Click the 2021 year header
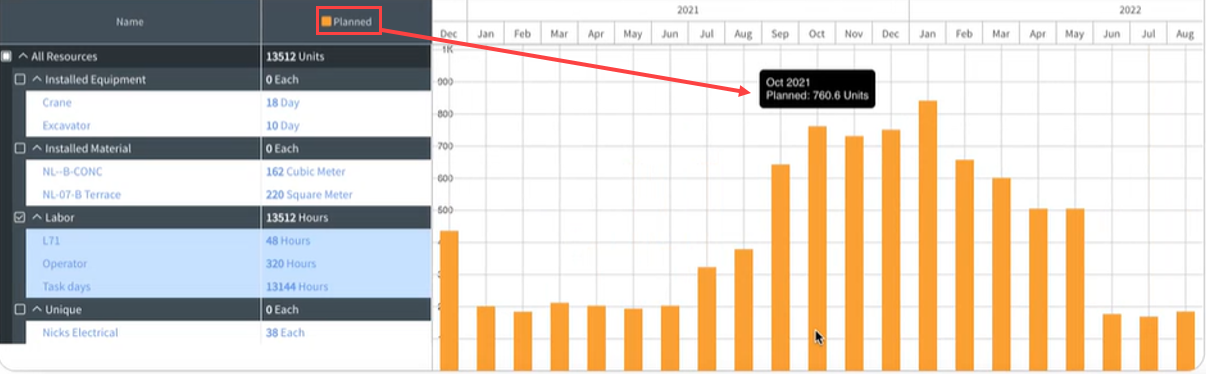Screen dimensions: 1206x374 [x=688, y=9]
